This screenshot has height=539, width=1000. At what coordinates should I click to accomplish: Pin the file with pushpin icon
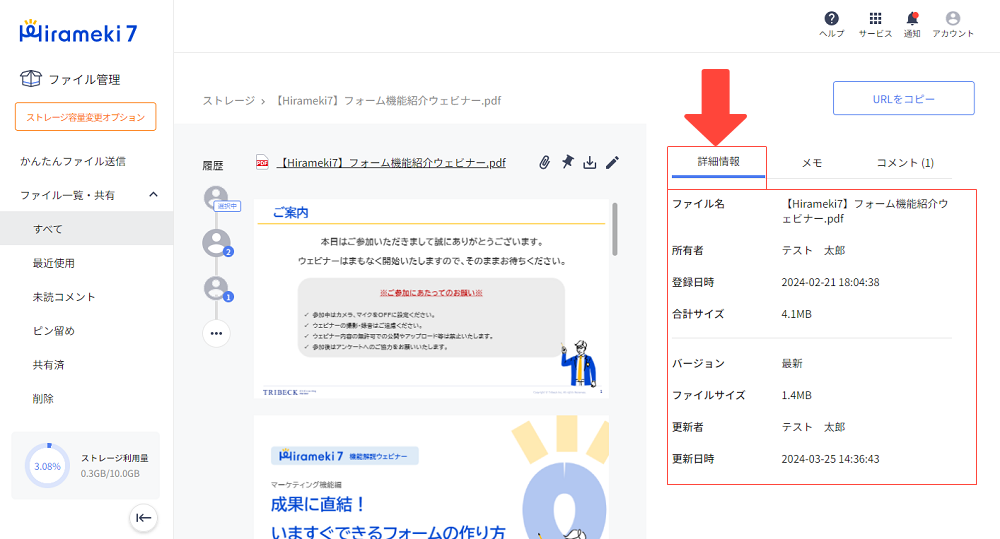coord(567,162)
